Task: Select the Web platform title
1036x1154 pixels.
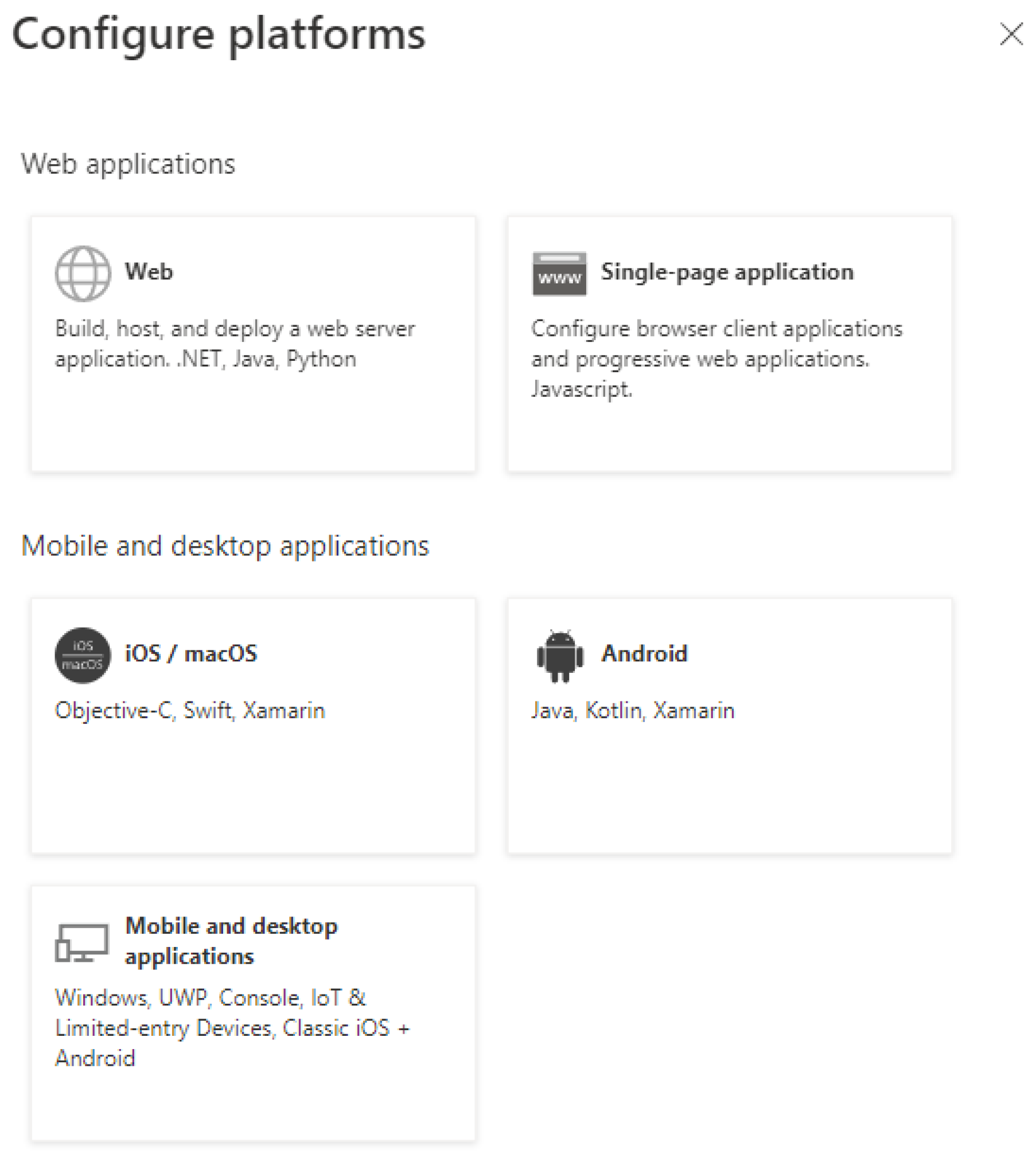Action: tap(149, 271)
